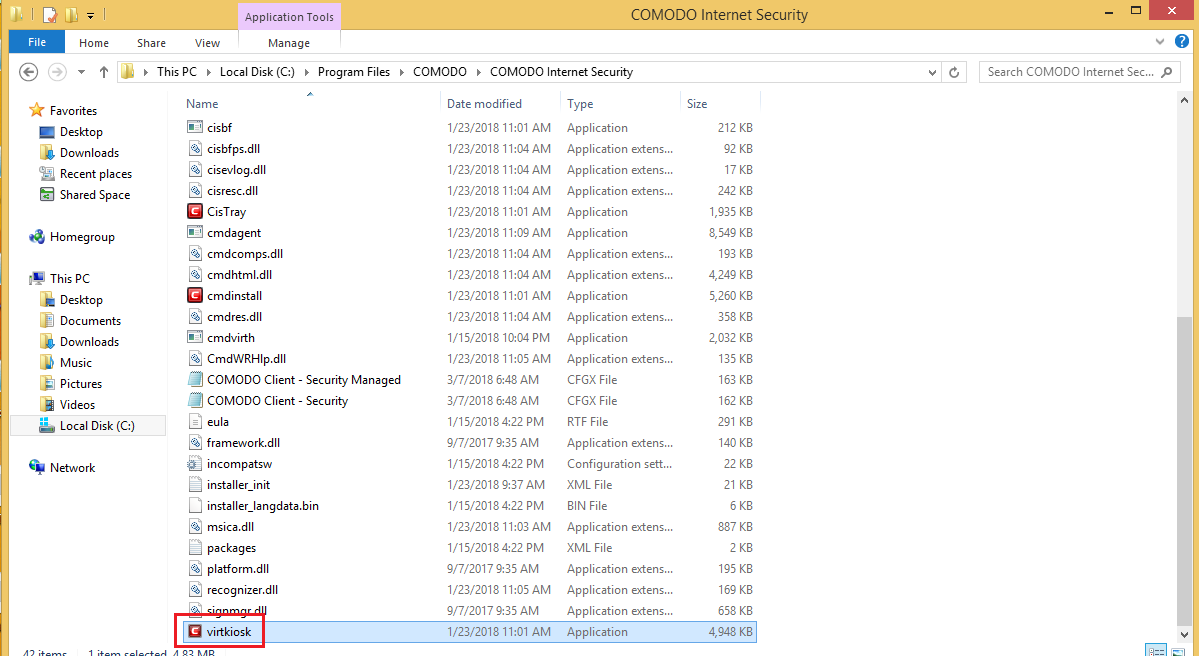Viewport: 1199px width, 656px height.
Task: Sort by Date modified column
Action: click(484, 104)
